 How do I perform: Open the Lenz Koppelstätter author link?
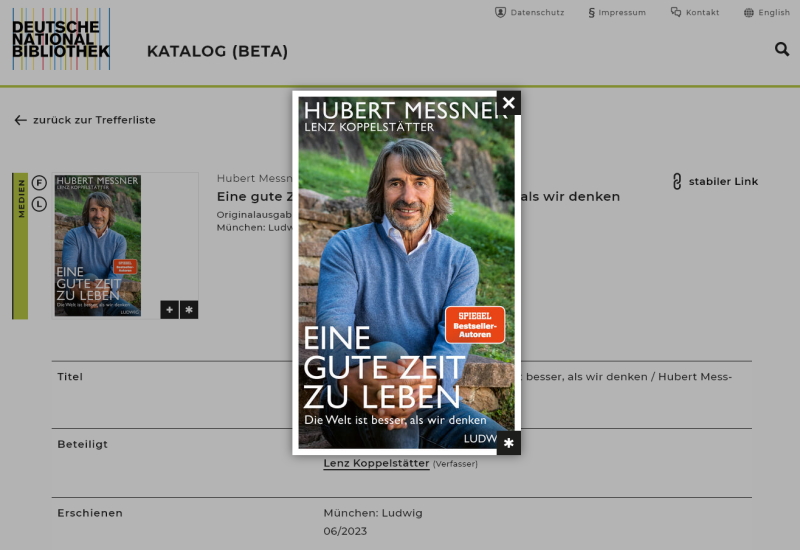tap(376, 463)
